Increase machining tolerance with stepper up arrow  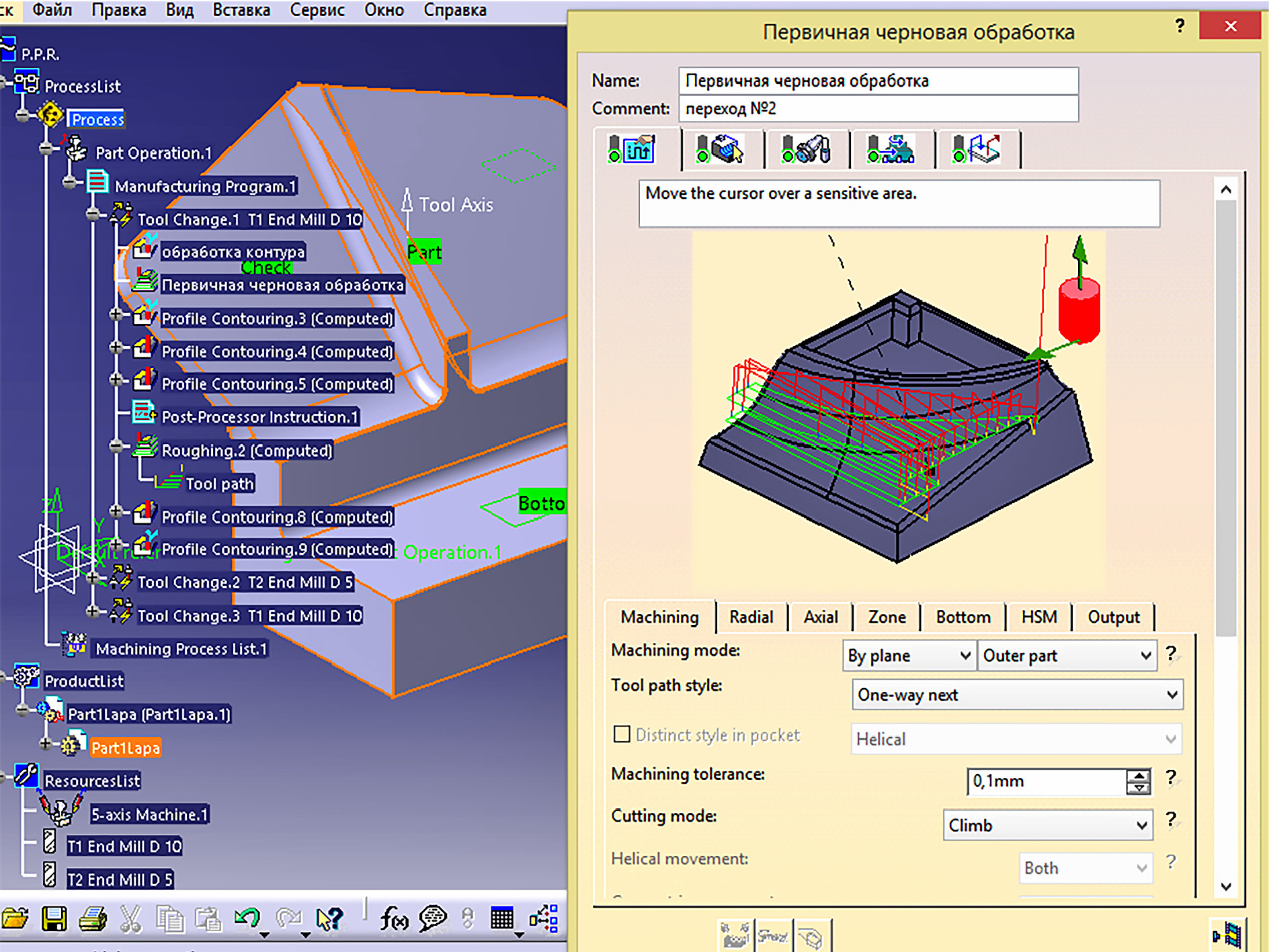click(1139, 775)
